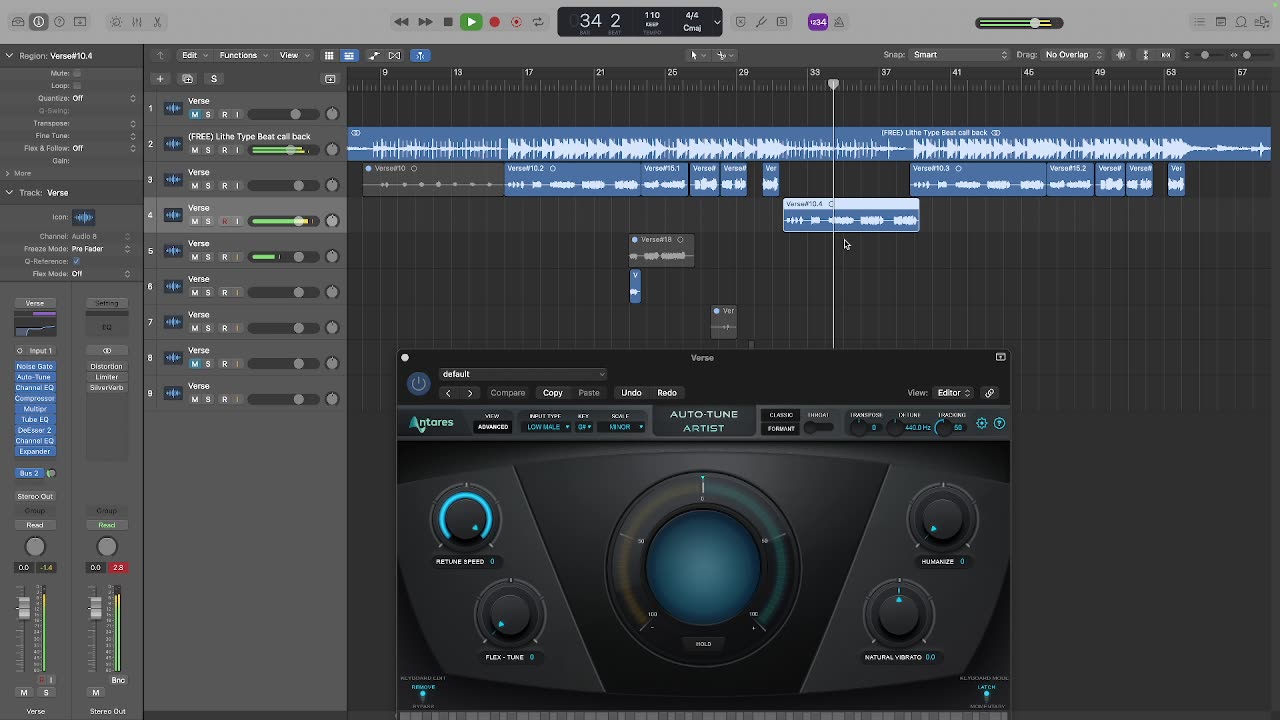Open the Editors scissors icon
1280x720 pixels.
[x=158, y=22]
